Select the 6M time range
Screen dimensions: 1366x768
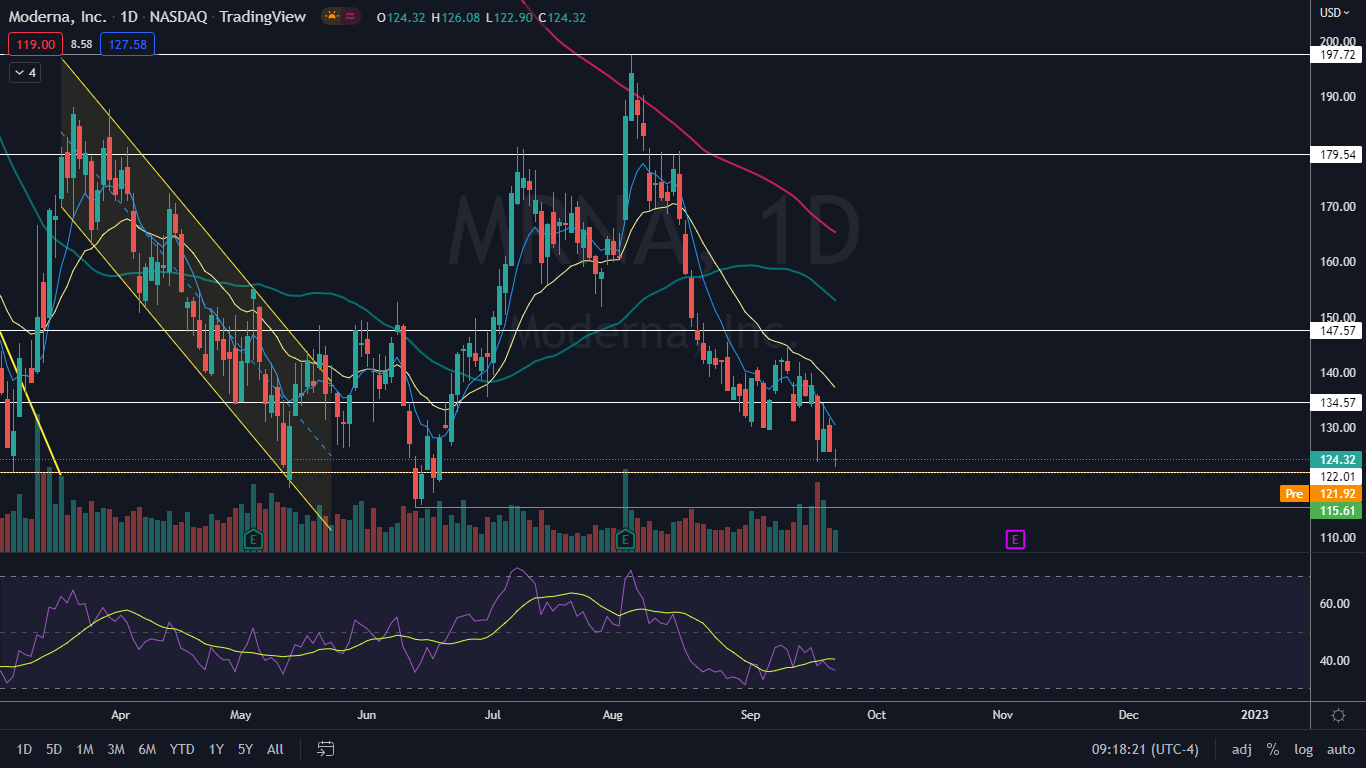147,749
